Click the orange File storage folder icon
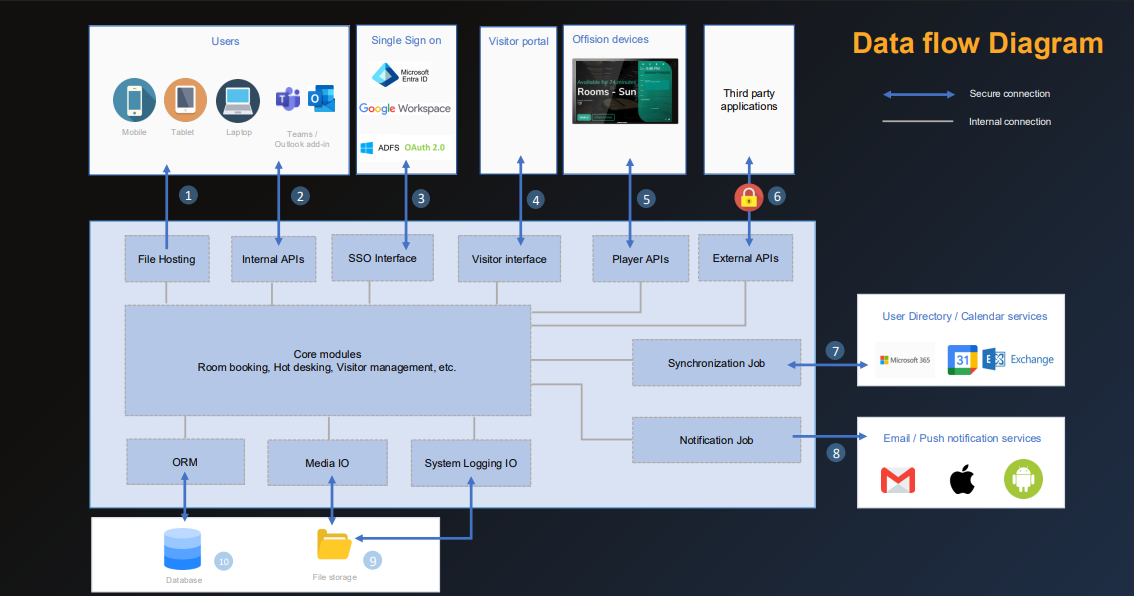The width and height of the screenshot is (1134, 596). click(335, 545)
